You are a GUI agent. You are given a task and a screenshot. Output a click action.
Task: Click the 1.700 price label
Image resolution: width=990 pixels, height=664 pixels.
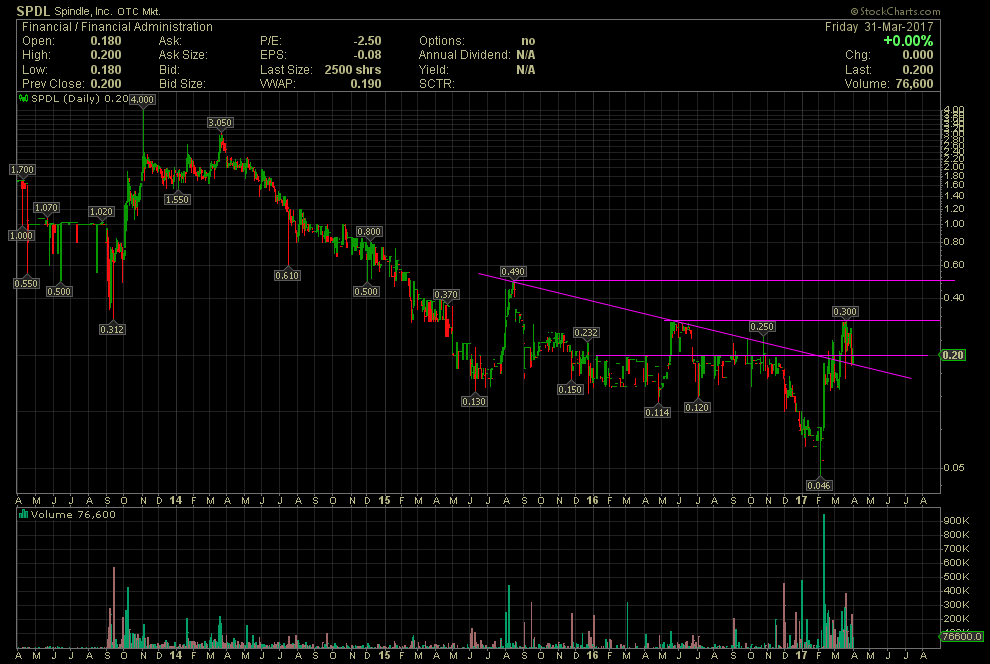coord(22,169)
